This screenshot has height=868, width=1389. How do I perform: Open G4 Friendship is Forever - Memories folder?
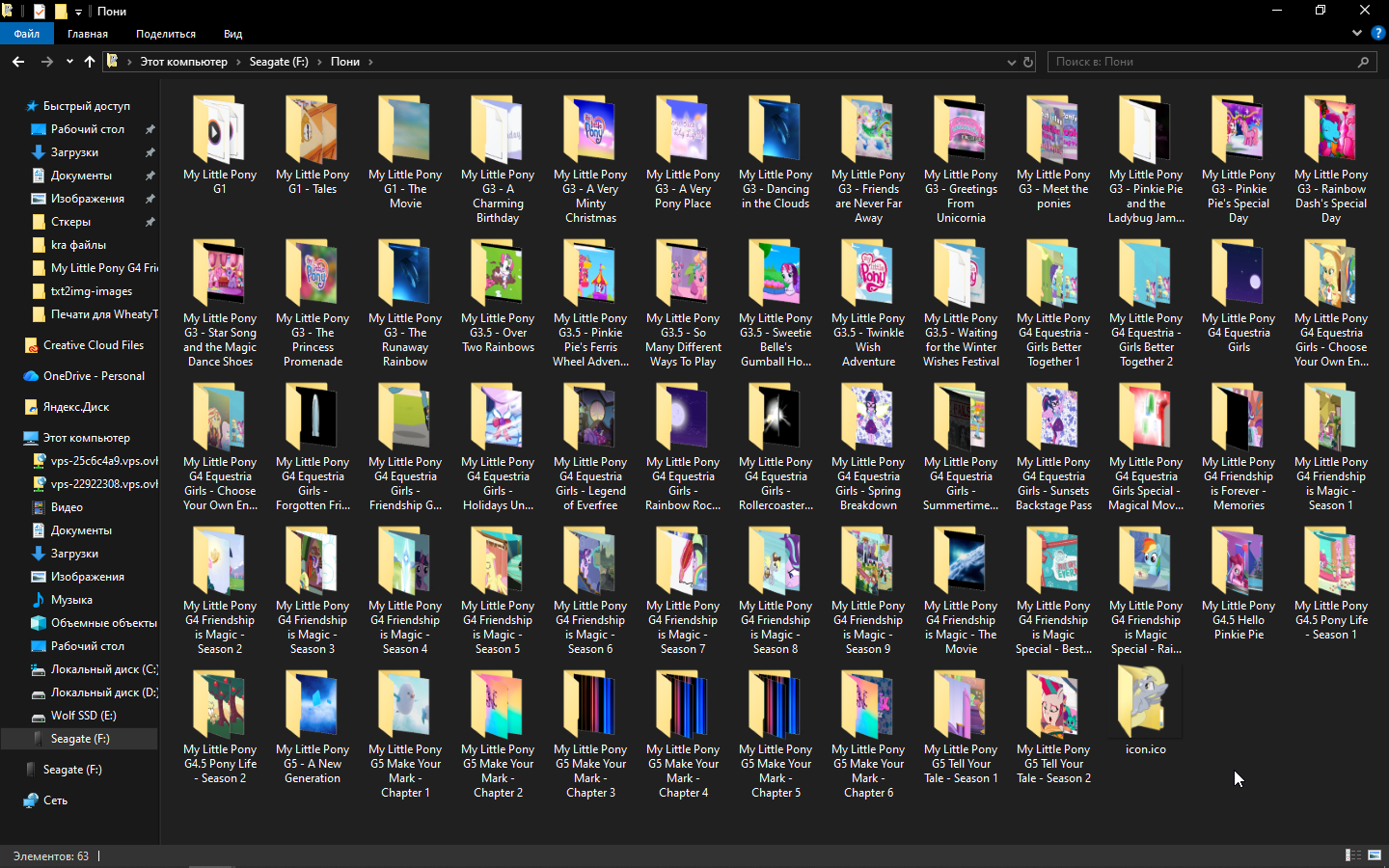click(1239, 447)
